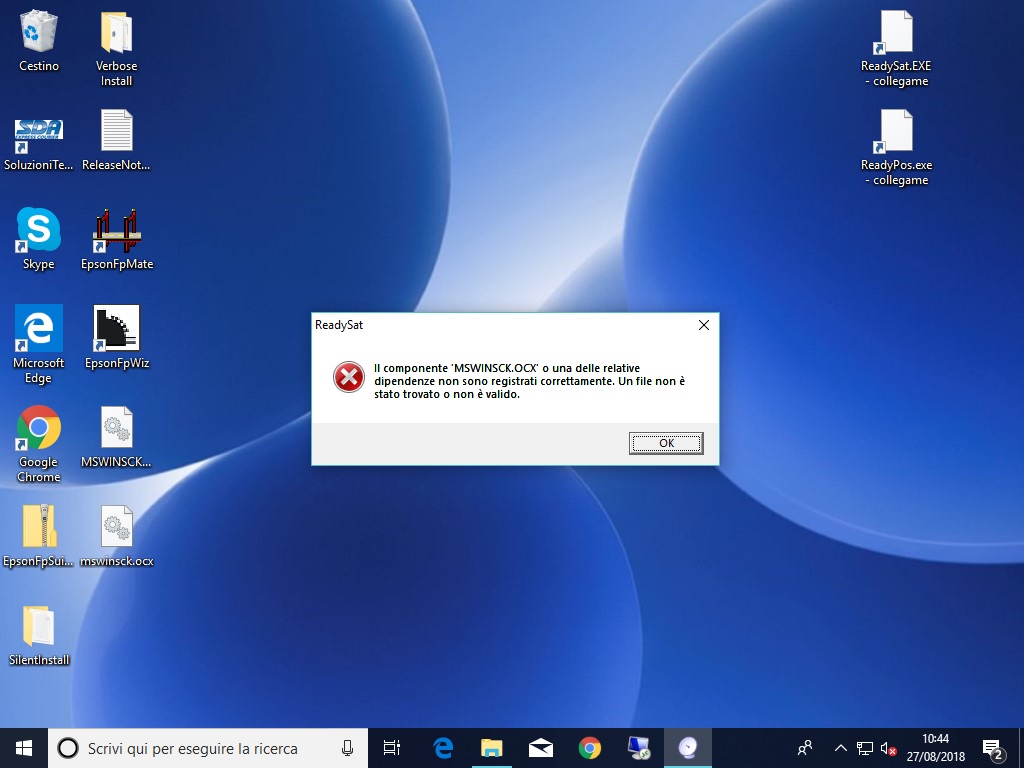Open the network status tray icon
This screenshot has height=768, width=1024.
(865, 748)
